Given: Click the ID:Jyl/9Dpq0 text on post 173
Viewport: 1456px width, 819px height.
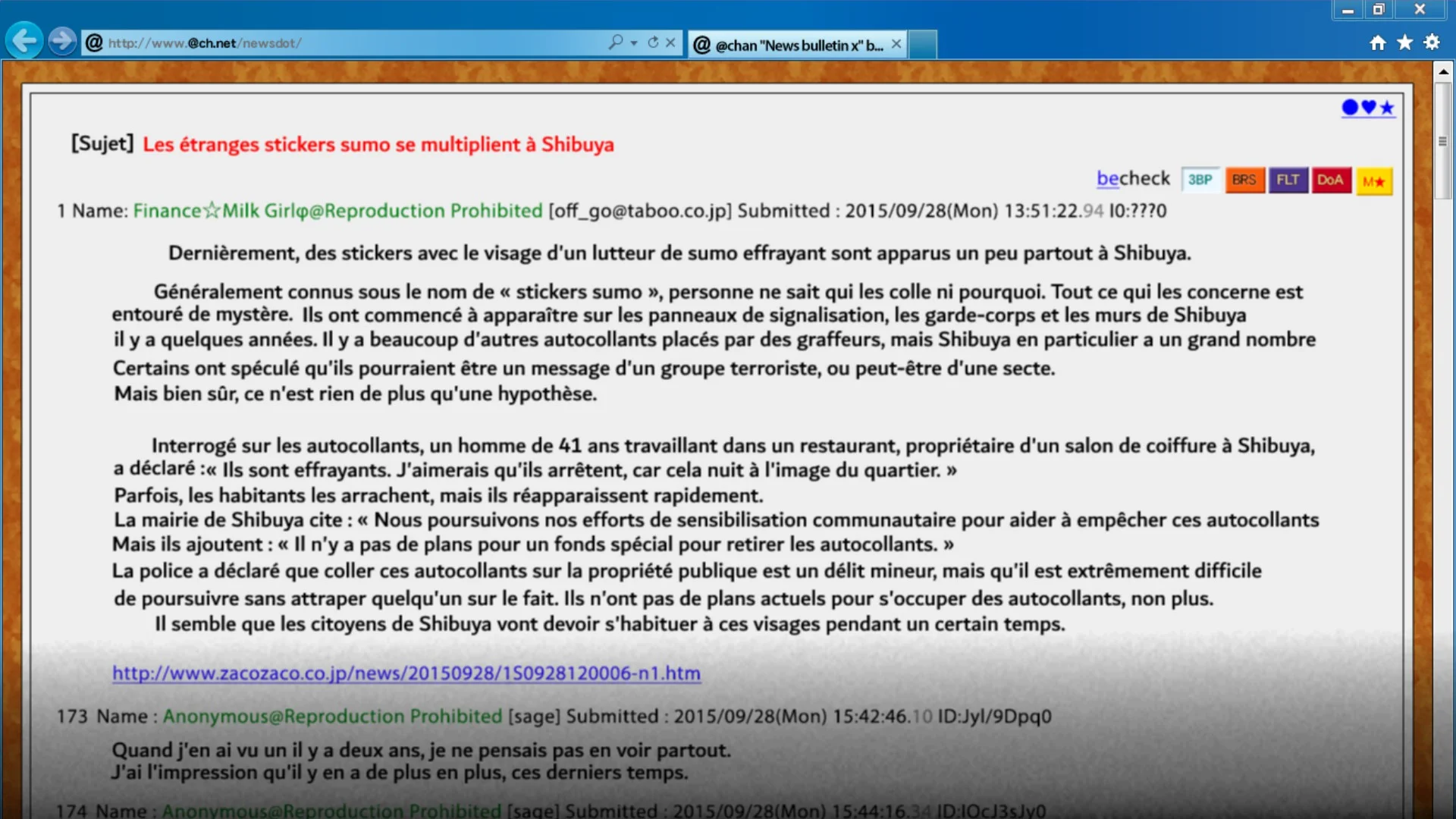Looking at the screenshot, I should 995,717.
